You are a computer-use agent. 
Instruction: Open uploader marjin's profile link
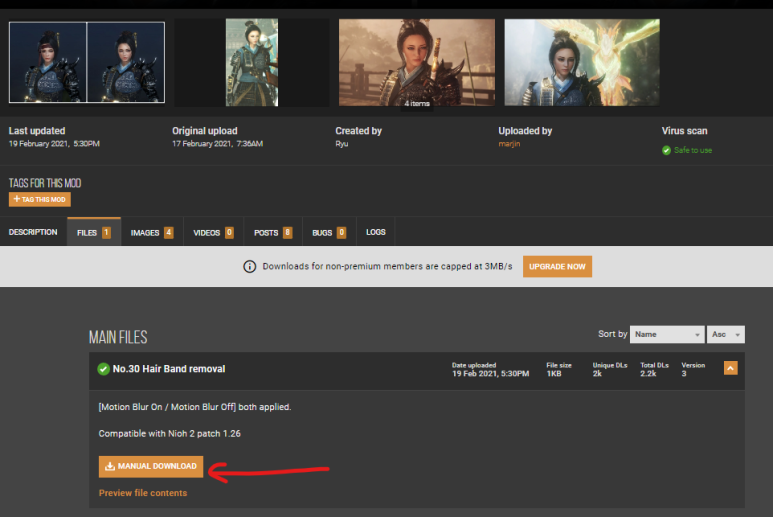point(509,144)
